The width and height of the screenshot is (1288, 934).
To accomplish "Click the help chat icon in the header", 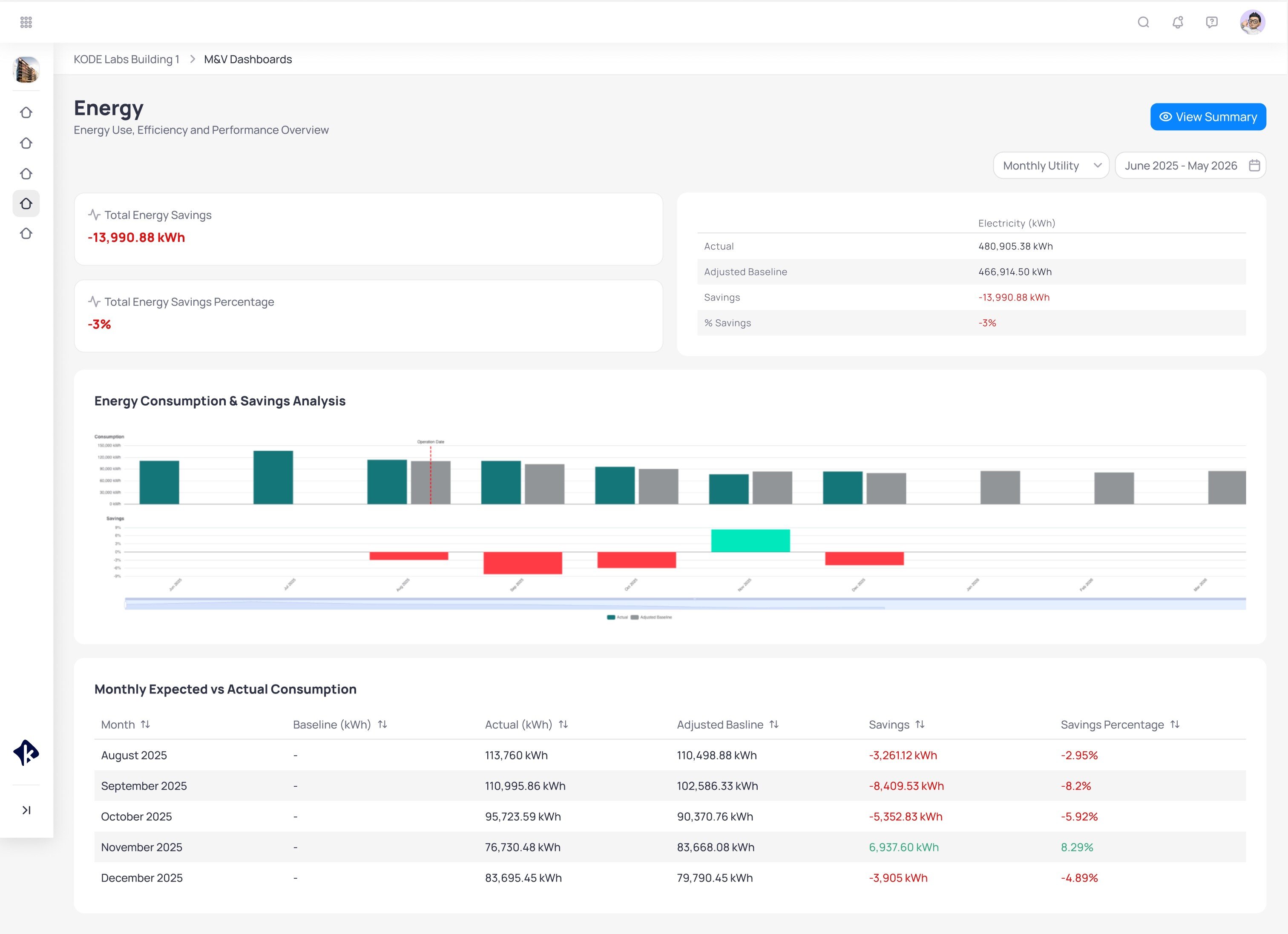I will 1211,22.
